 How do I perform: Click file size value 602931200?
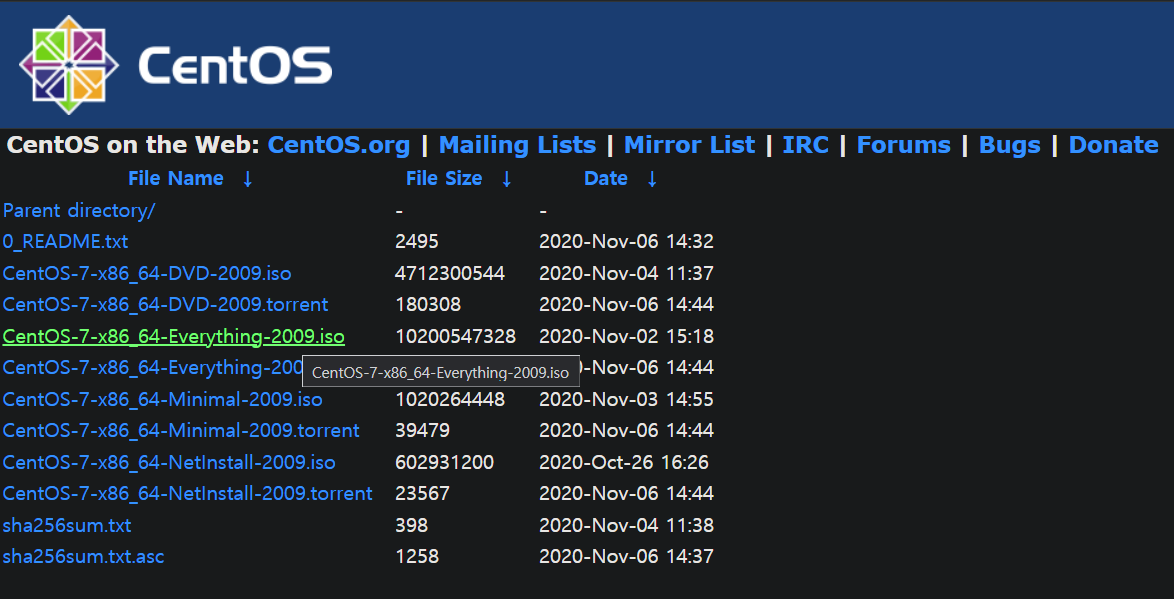click(x=444, y=463)
